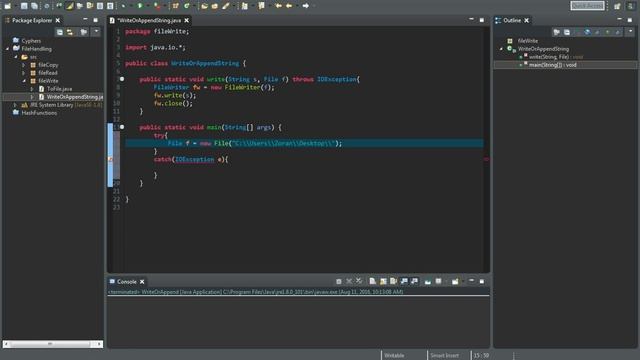Click the warning marker at catch line
This screenshot has height=360, width=640.
(110, 159)
